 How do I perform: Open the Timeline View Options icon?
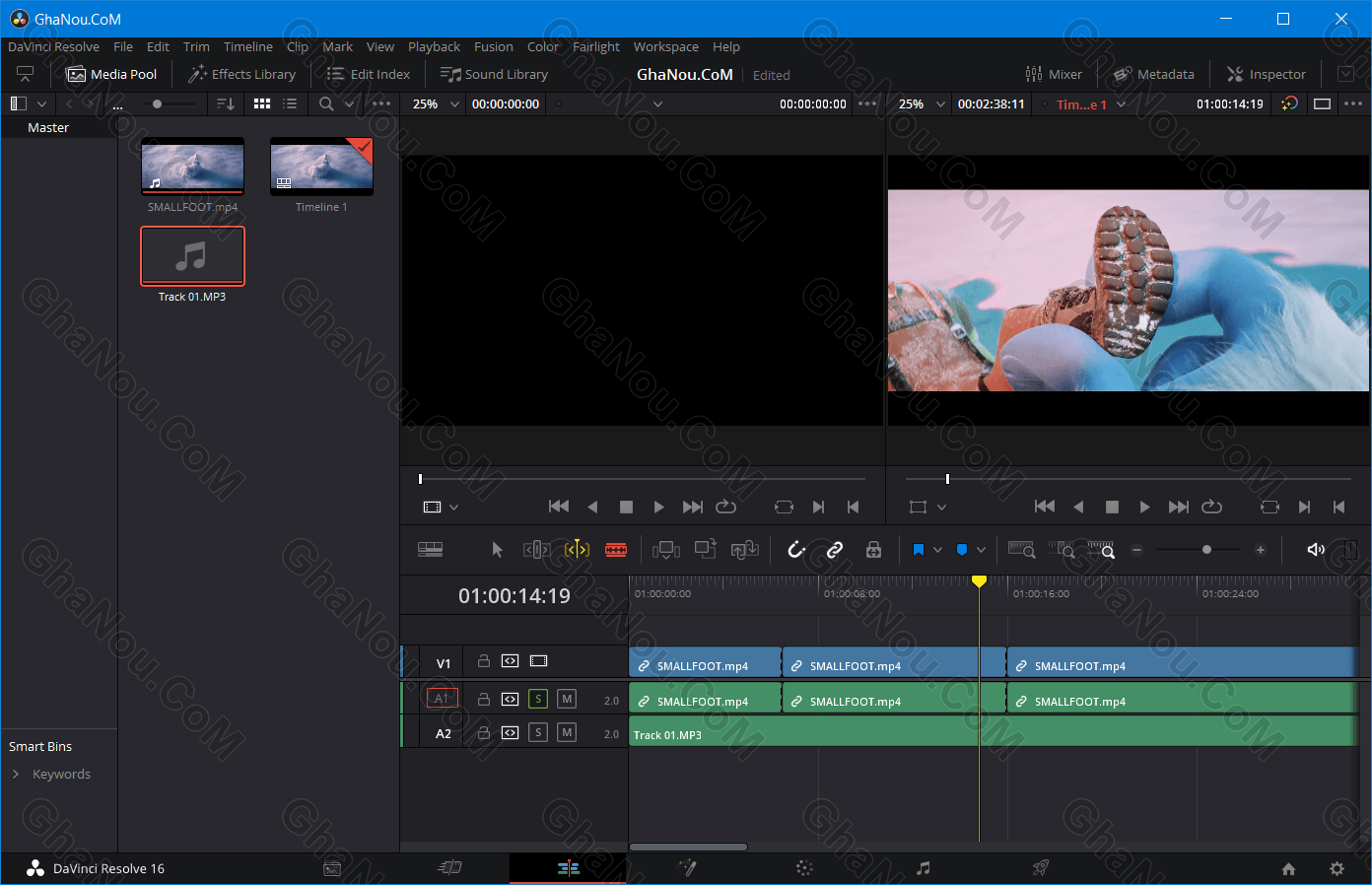tap(430, 550)
